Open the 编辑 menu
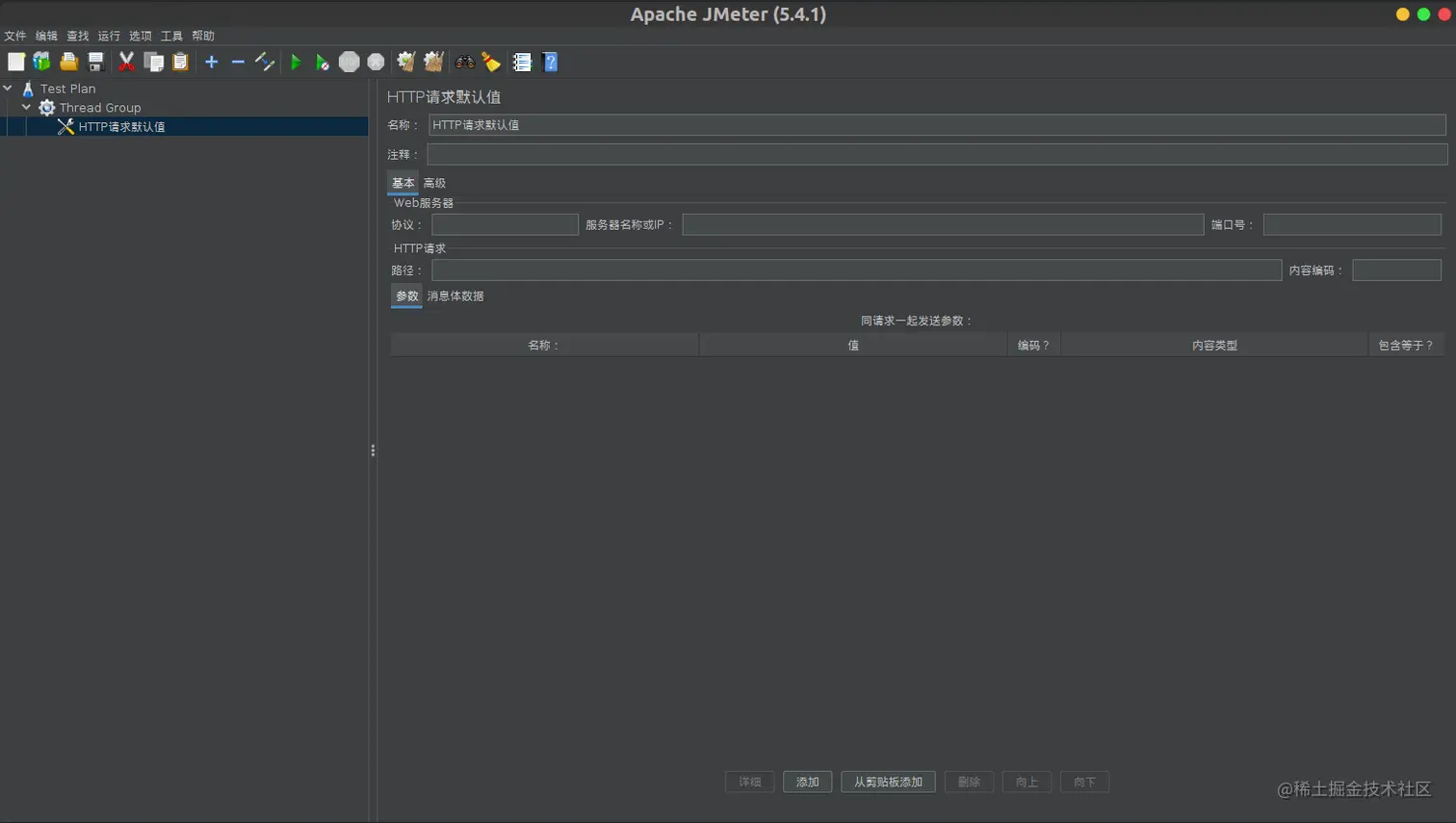The image size is (1456, 823). (46, 36)
